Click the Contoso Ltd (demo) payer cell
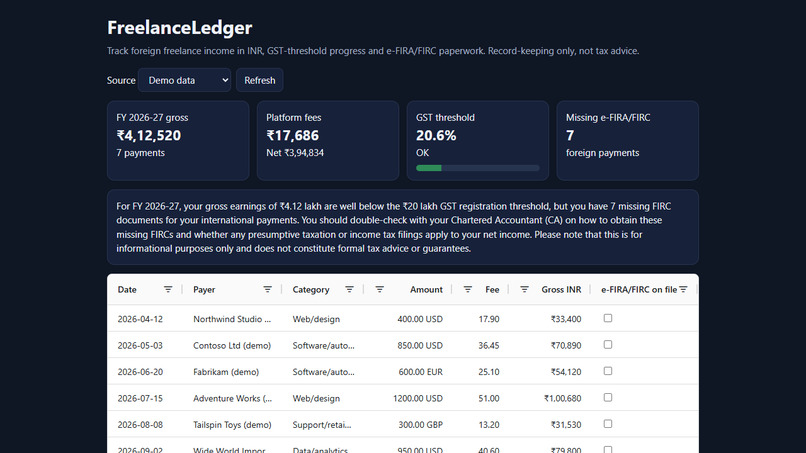 pos(232,346)
